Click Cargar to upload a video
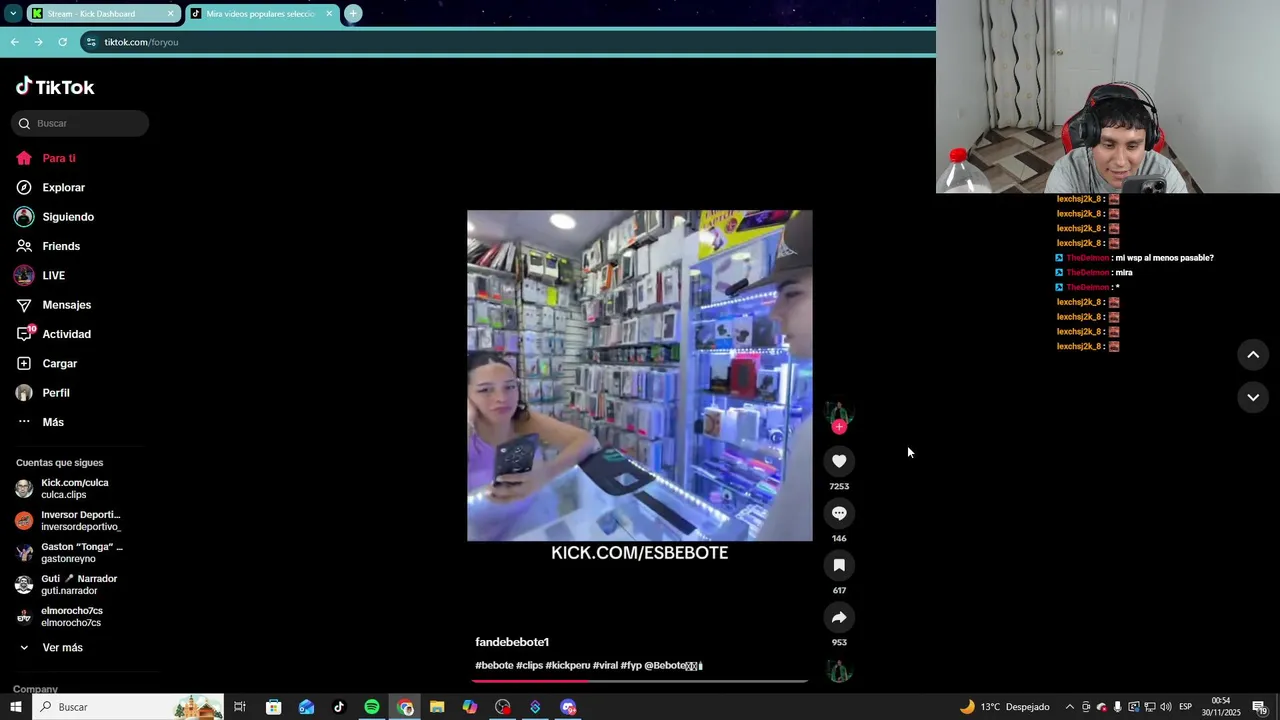The height and width of the screenshot is (720, 1280). pos(47,363)
